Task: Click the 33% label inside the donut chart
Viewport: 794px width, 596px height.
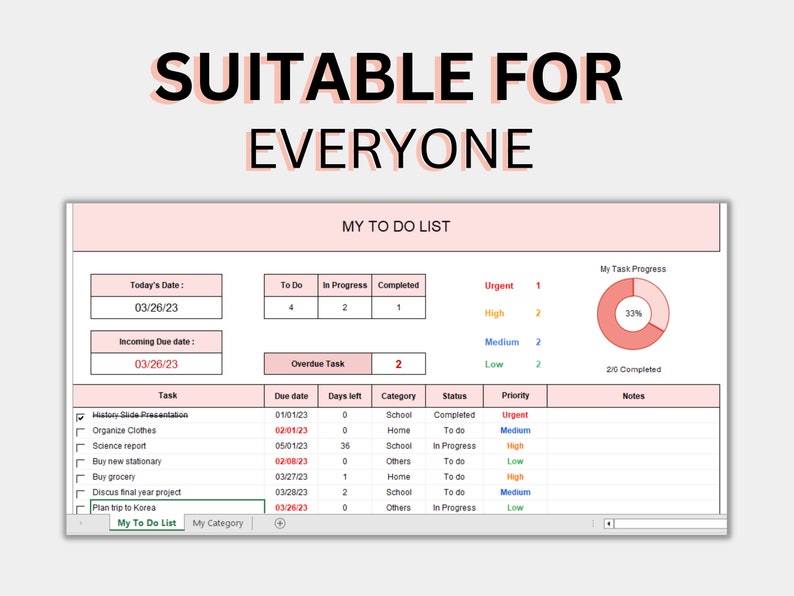Action: 633,313
